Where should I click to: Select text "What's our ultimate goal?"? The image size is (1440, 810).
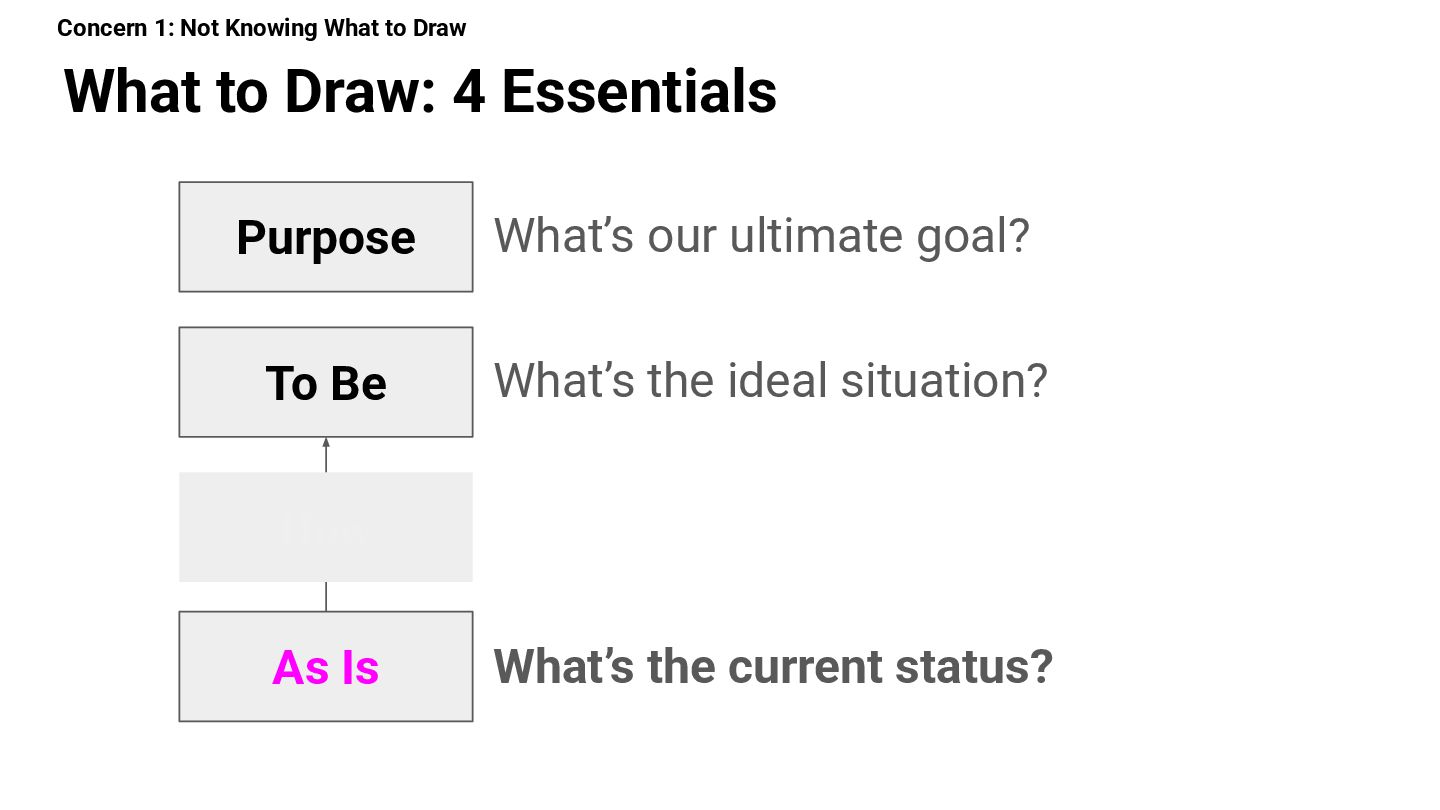[761, 236]
